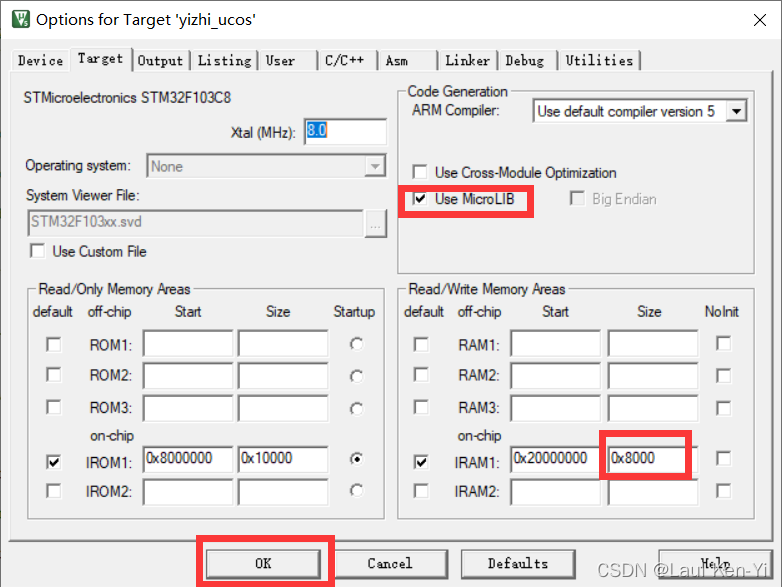Toggle Use Cross-Module Optimization
This screenshot has height=587, width=782.
pos(420,172)
